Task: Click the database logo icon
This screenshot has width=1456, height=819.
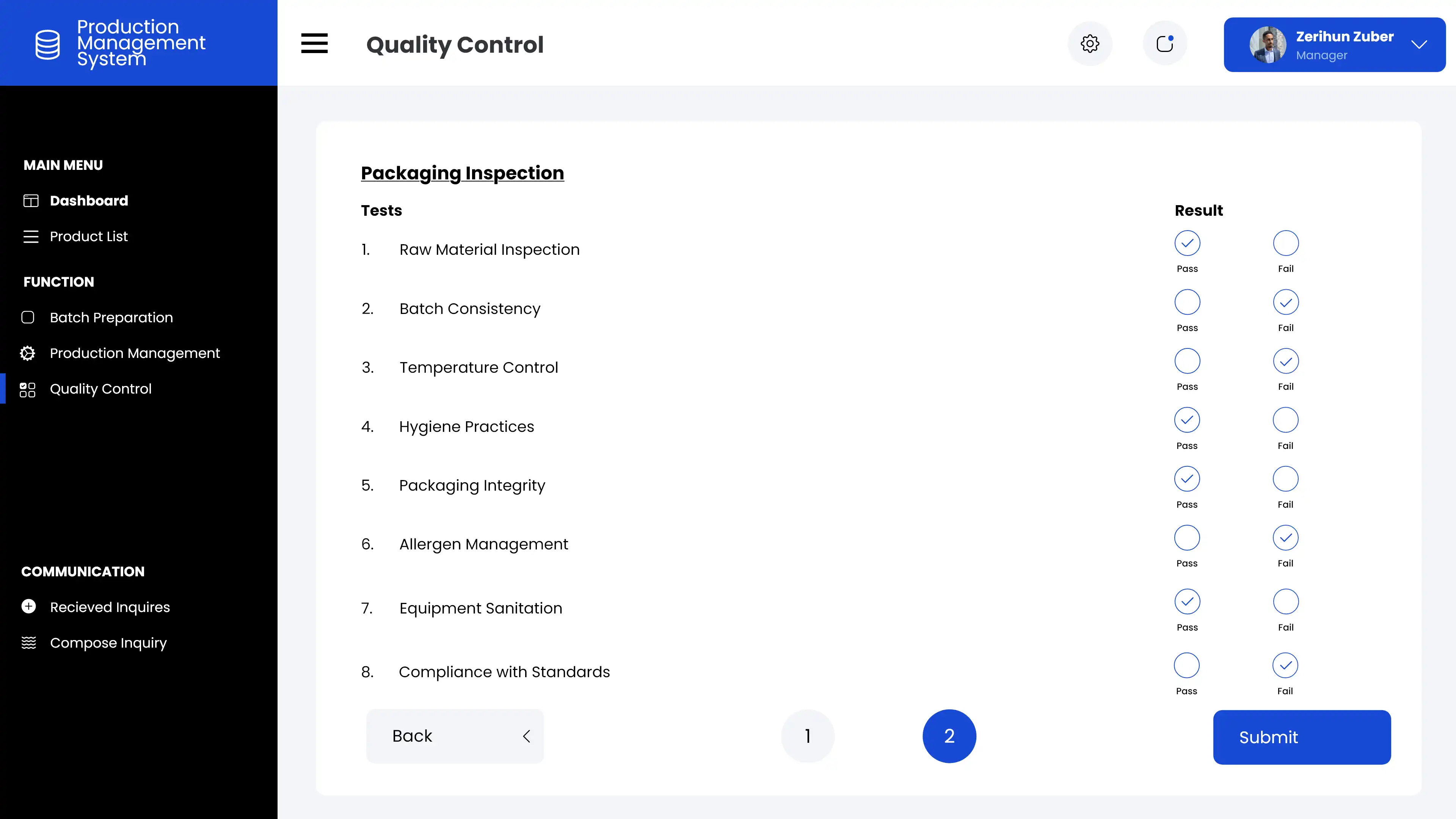Action: click(x=47, y=44)
